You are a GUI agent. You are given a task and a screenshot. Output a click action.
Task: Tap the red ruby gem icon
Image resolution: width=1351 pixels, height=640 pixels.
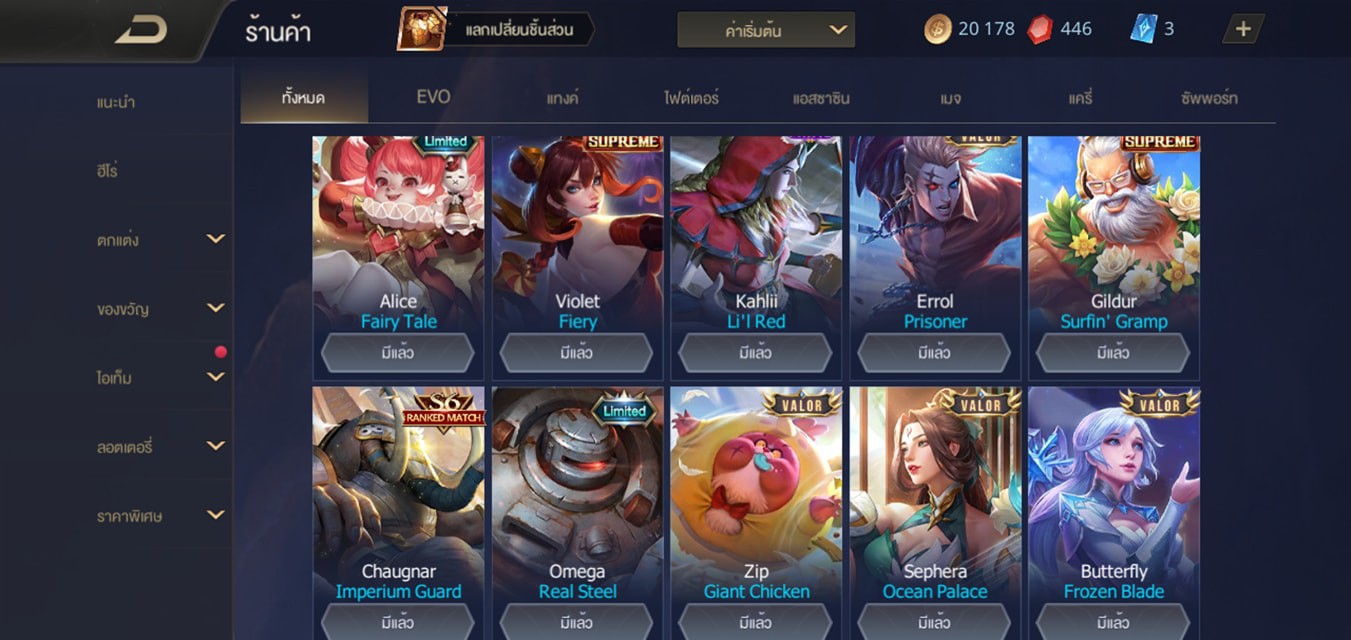[1040, 29]
